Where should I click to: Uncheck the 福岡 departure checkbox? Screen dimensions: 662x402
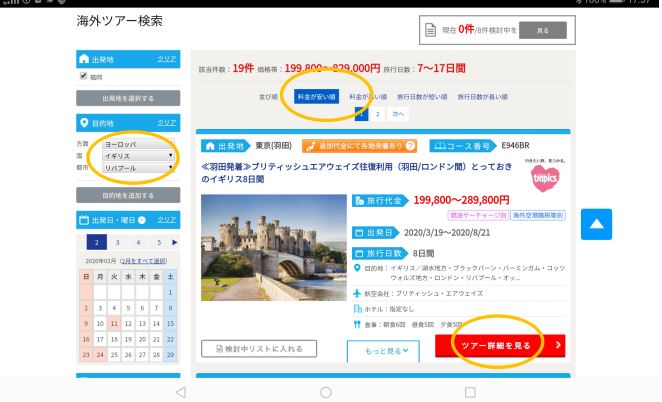[84, 76]
